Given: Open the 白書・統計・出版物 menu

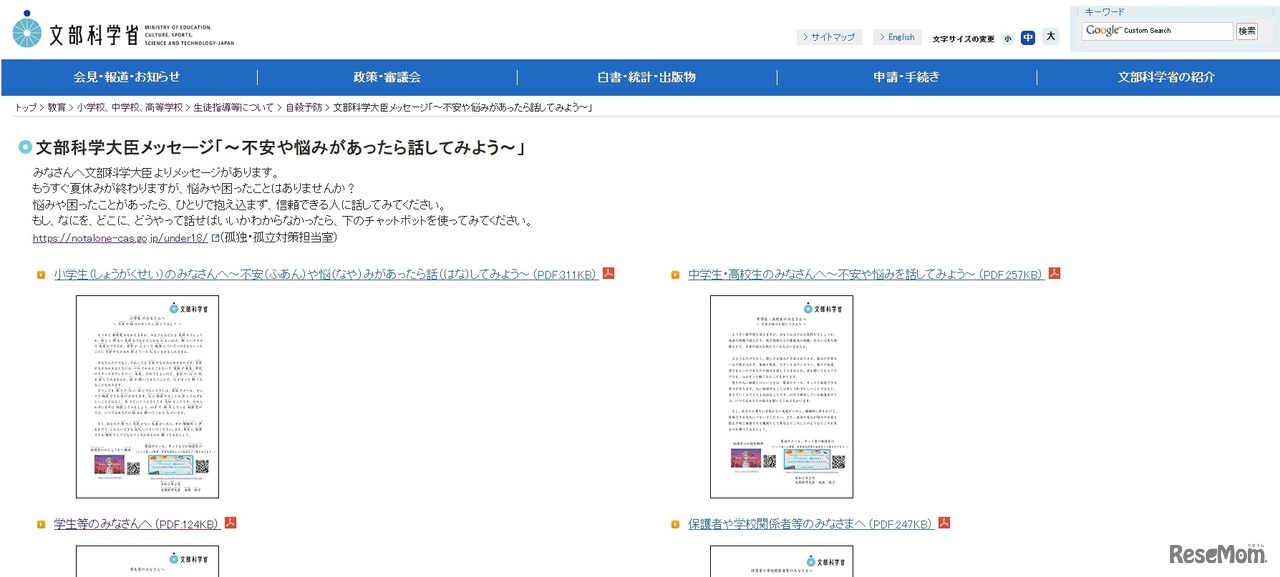Looking at the screenshot, I should click(x=647, y=77).
